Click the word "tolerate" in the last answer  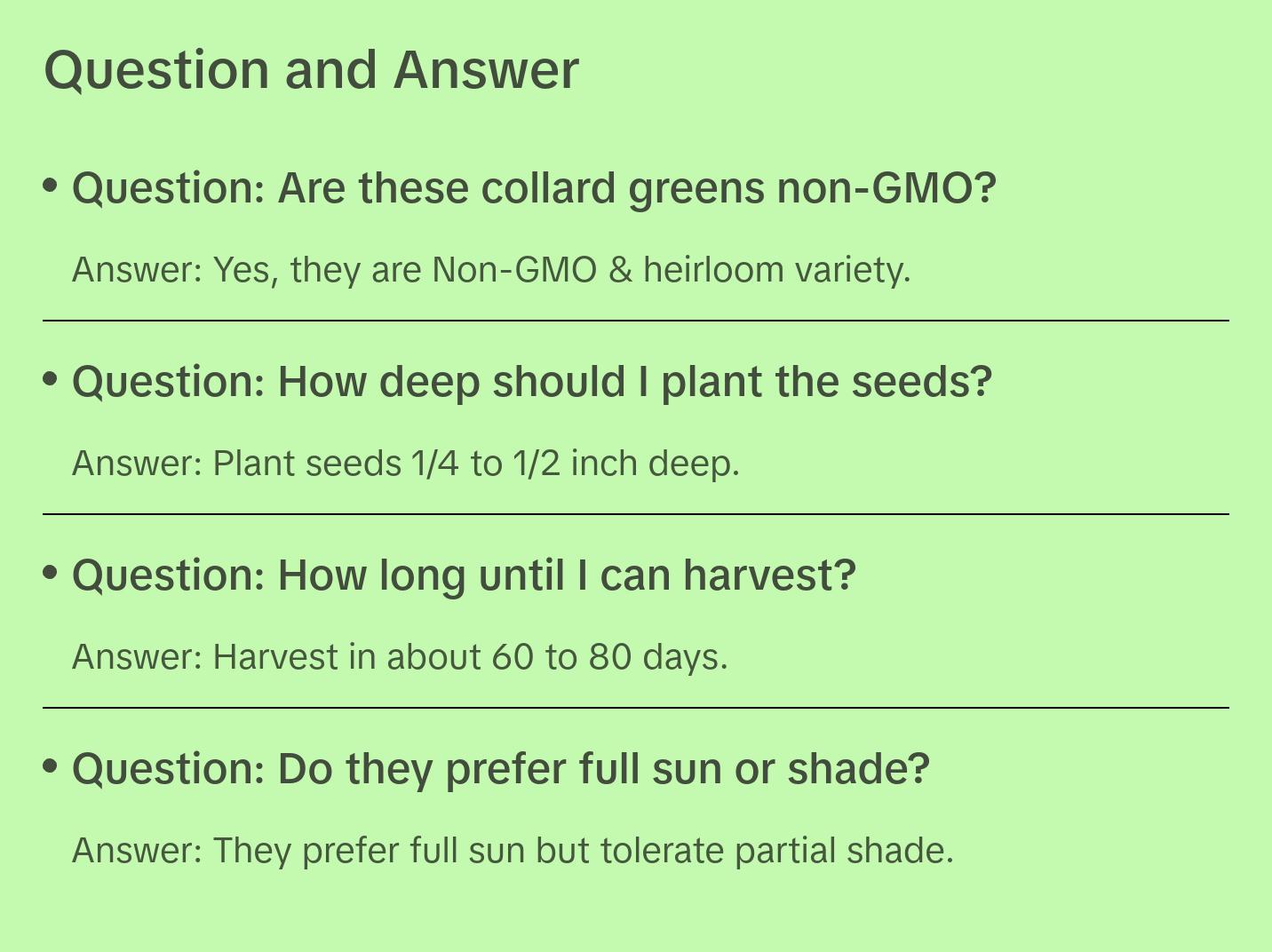(662, 850)
